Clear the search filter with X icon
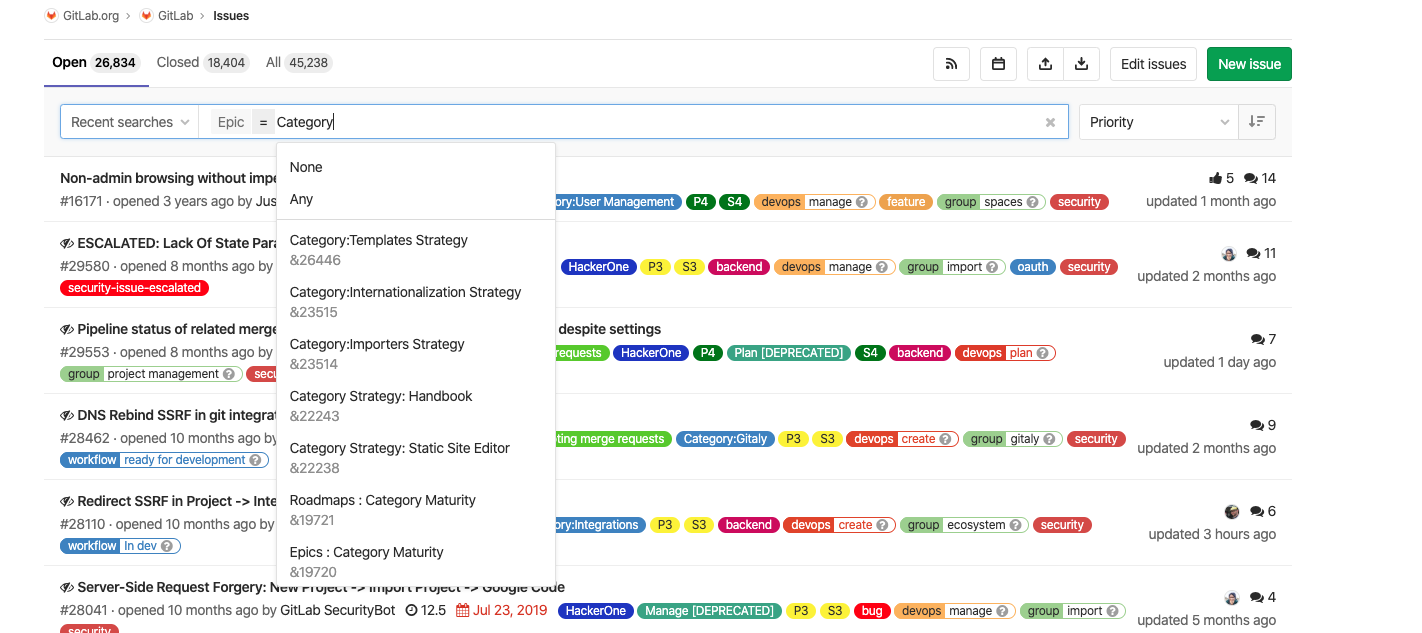Screen dimensions: 1422x633 coord(1050,122)
